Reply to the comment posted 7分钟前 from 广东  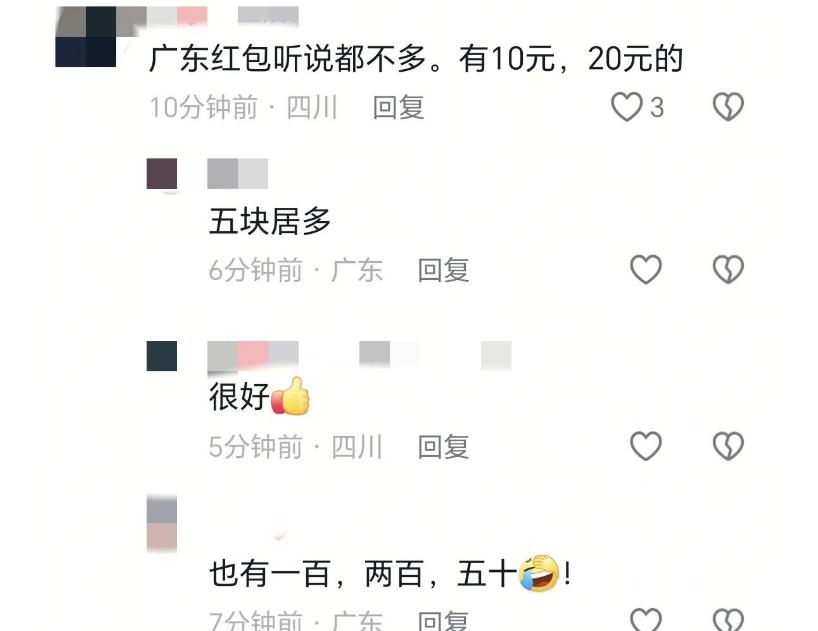click(x=443, y=621)
